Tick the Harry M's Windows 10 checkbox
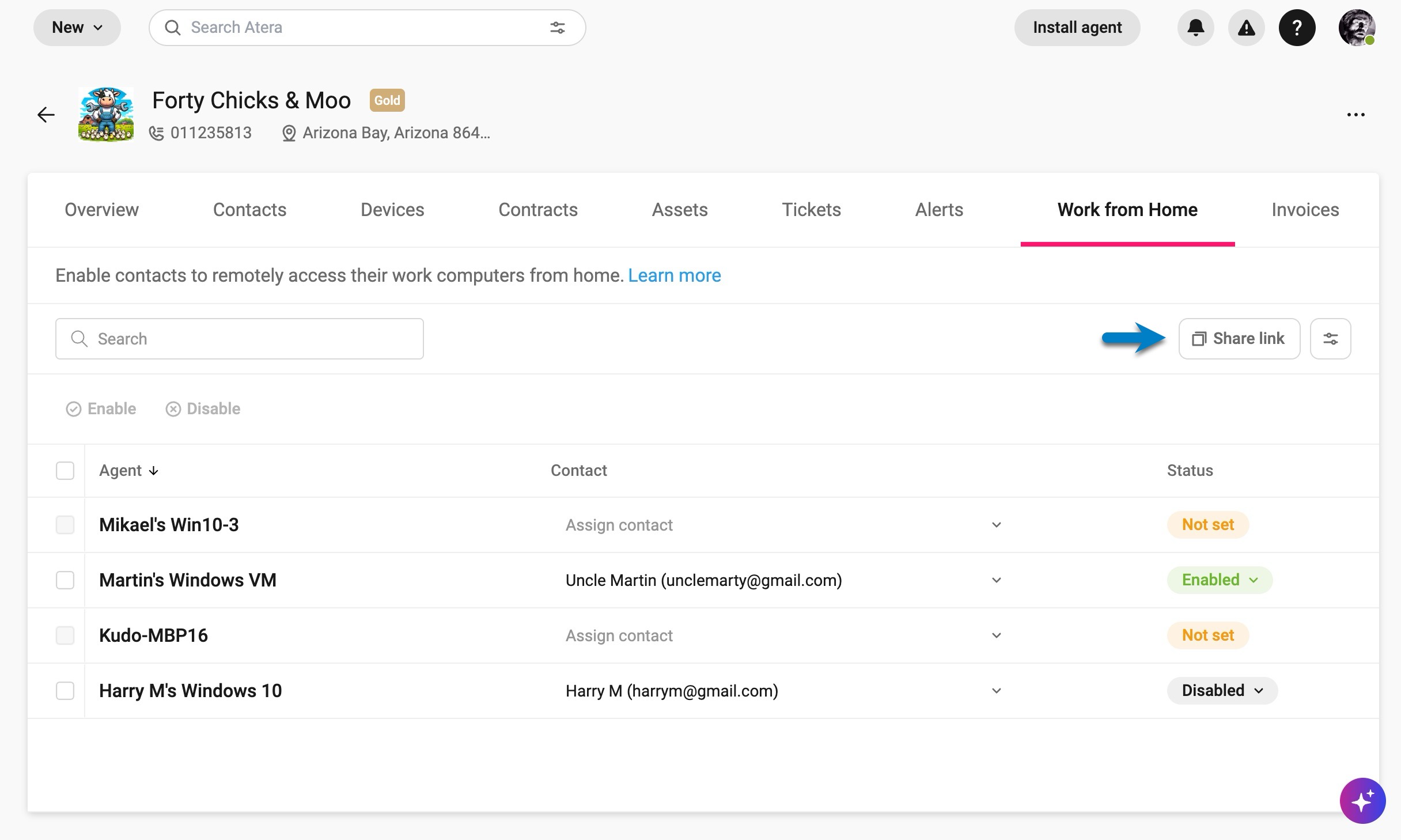Image resolution: width=1401 pixels, height=840 pixels. [x=65, y=691]
